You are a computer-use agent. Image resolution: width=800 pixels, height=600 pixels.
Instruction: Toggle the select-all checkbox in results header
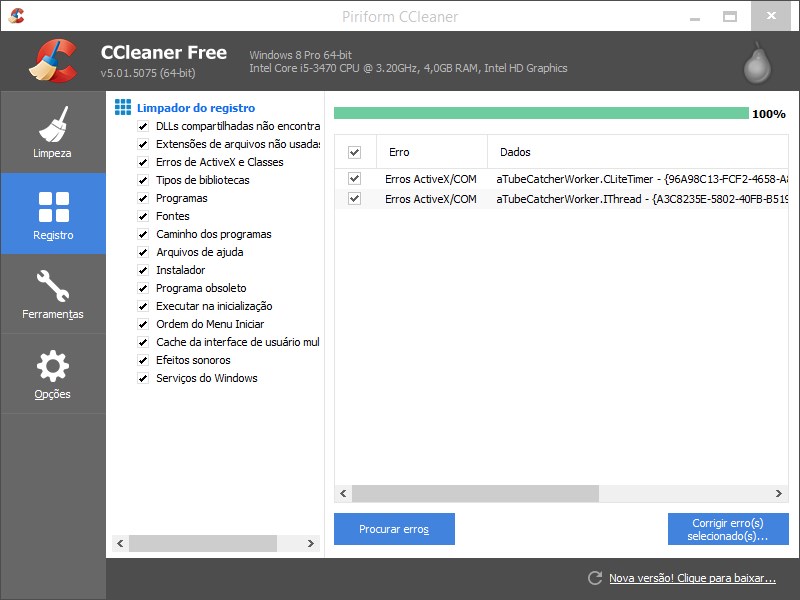(x=354, y=152)
